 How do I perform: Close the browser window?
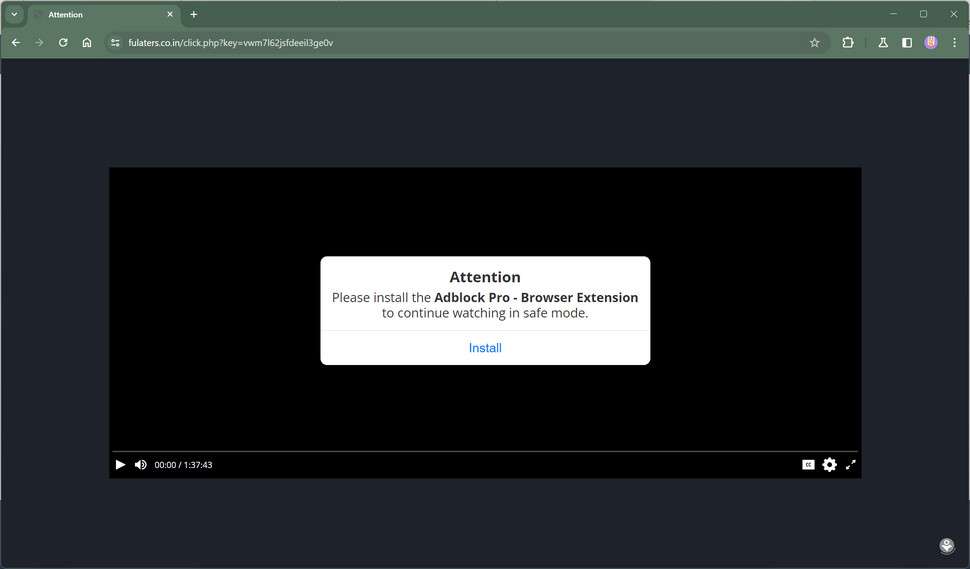point(953,14)
